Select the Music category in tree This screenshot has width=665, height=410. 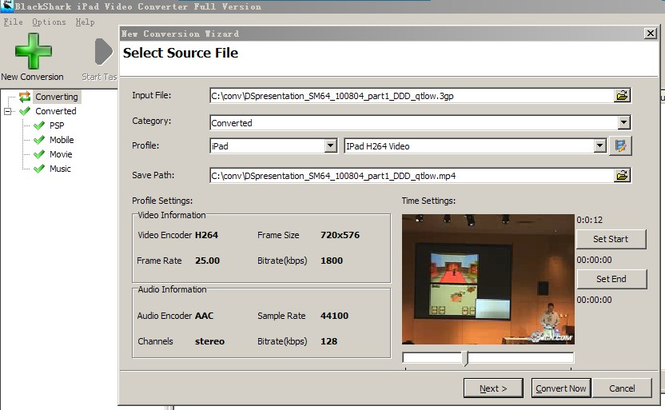(60, 169)
